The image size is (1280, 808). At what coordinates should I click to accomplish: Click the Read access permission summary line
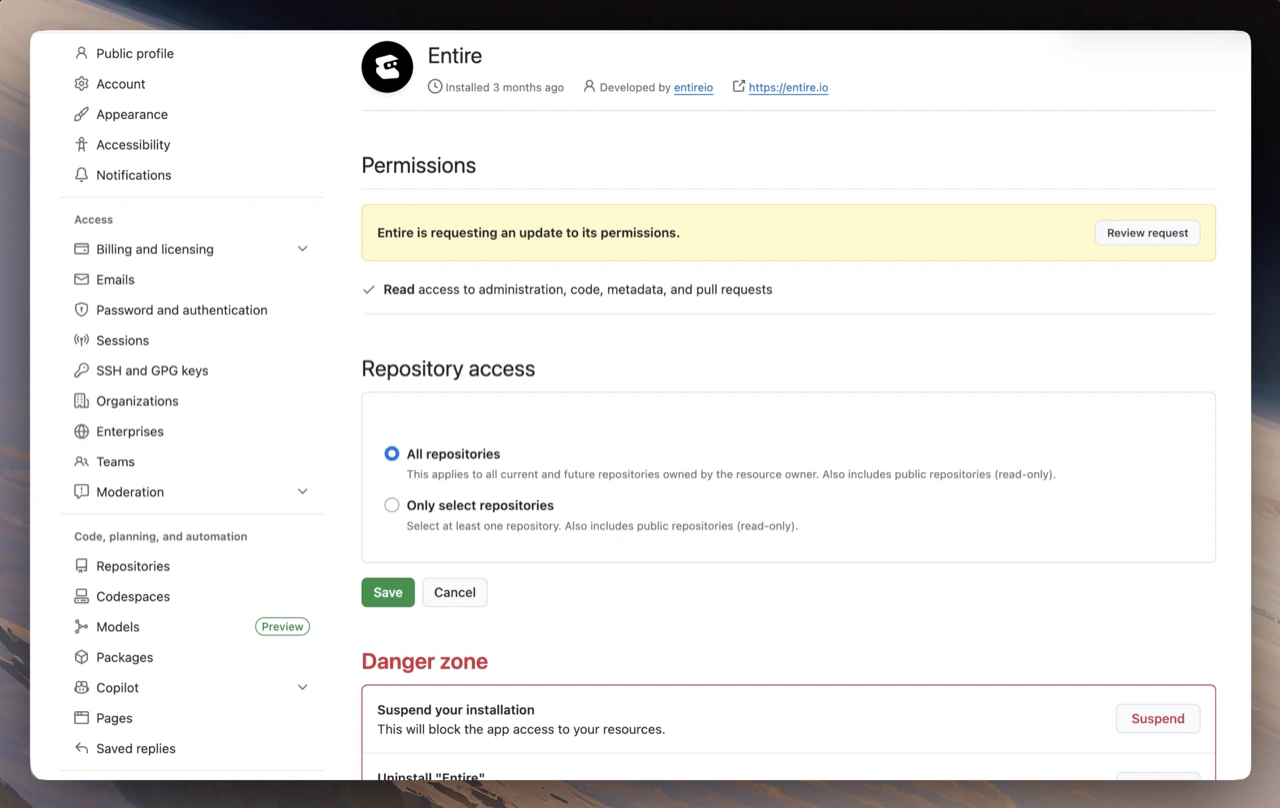(x=578, y=289)
